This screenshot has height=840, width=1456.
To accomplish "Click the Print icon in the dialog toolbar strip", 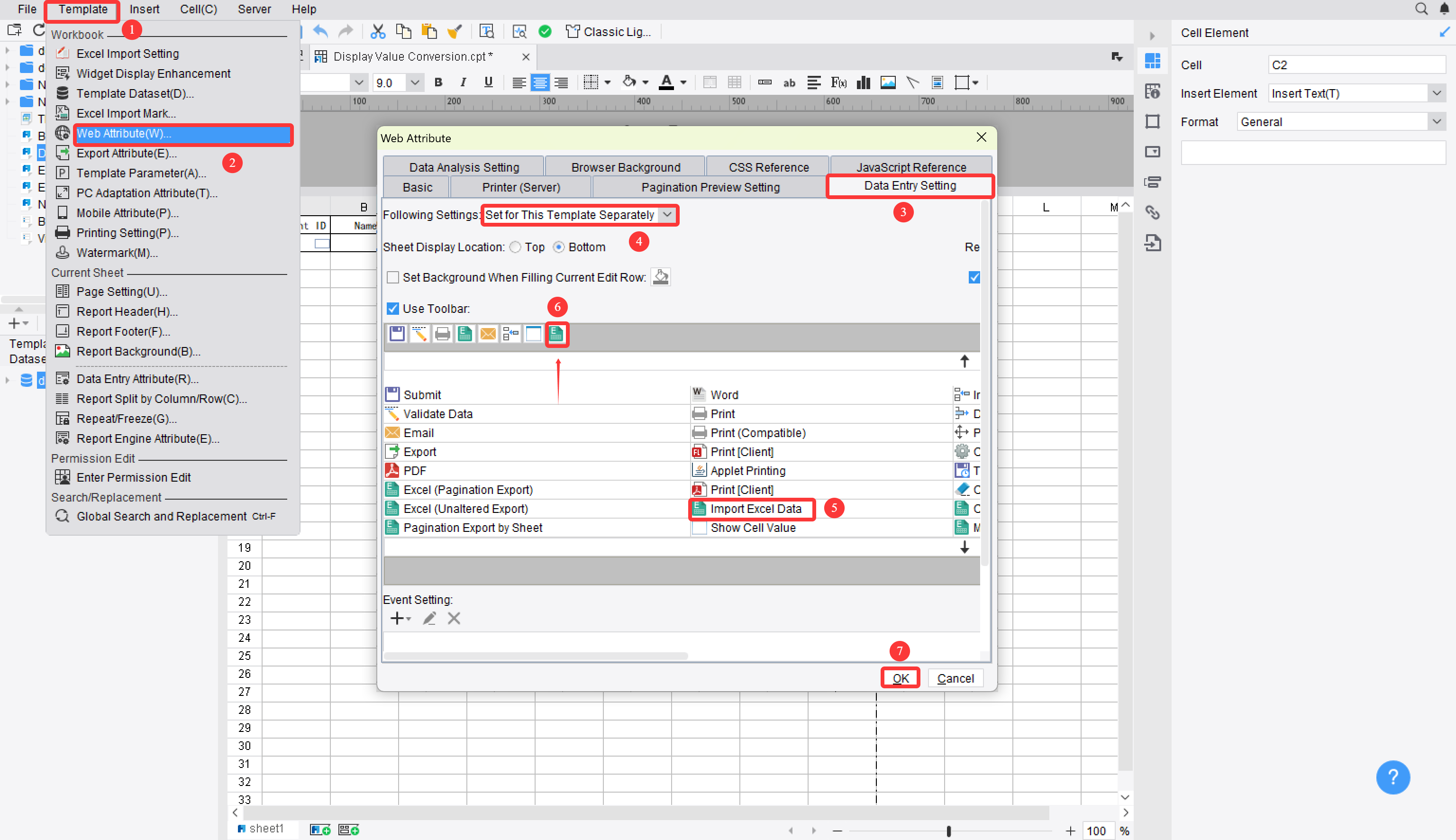I will pos(442,334).
